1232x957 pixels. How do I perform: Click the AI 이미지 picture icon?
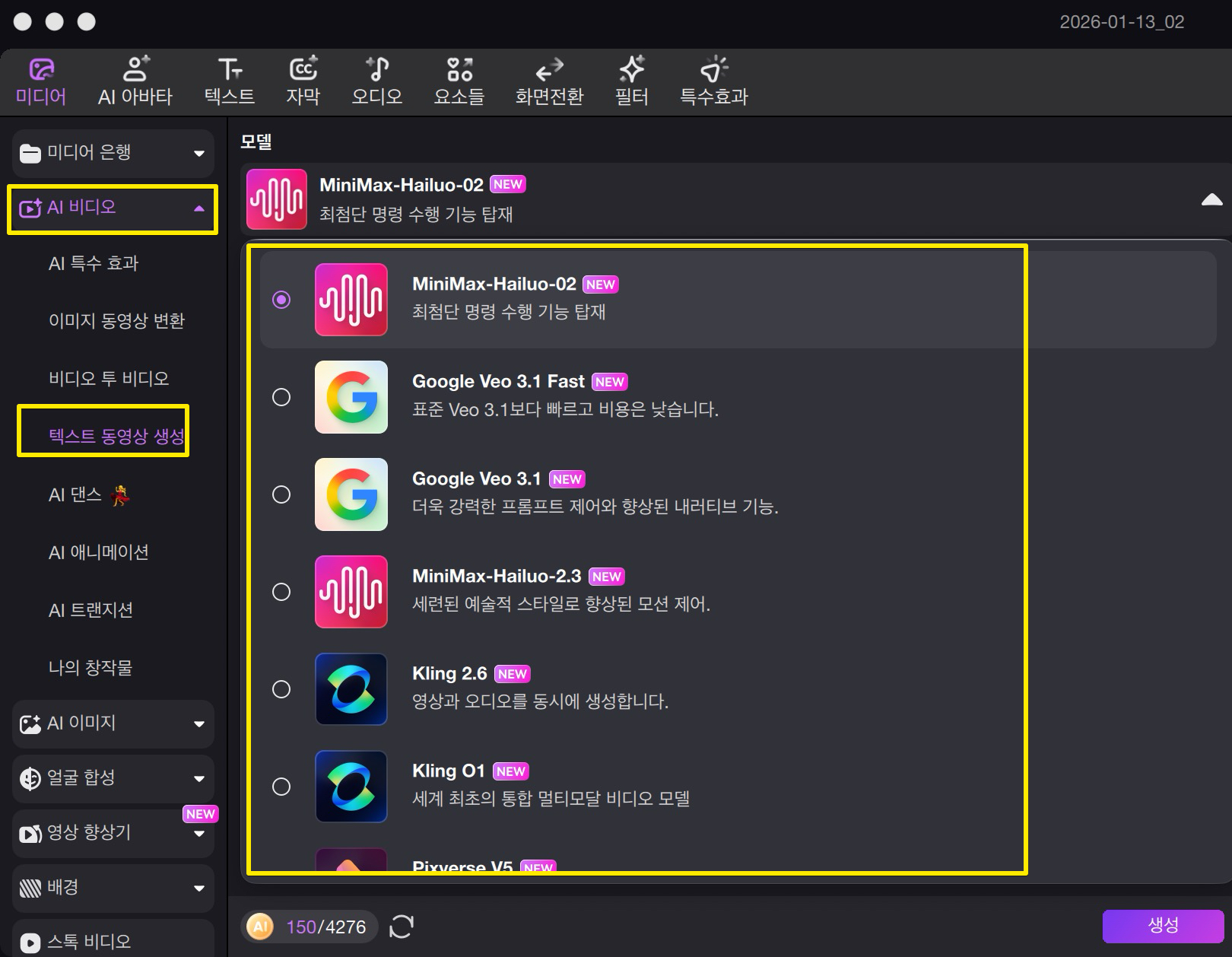[30, 724]
